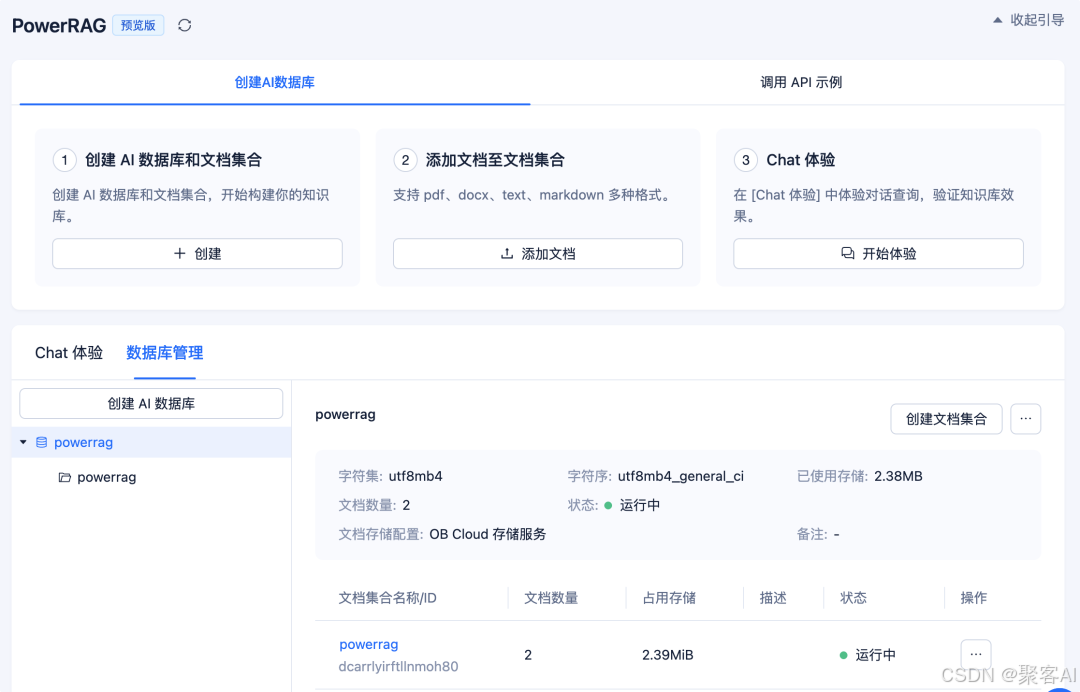Switch to the 创建AI数据库 tab
Image resolution: width=1080 pixels, height=692 pixels.
[274, 83]
